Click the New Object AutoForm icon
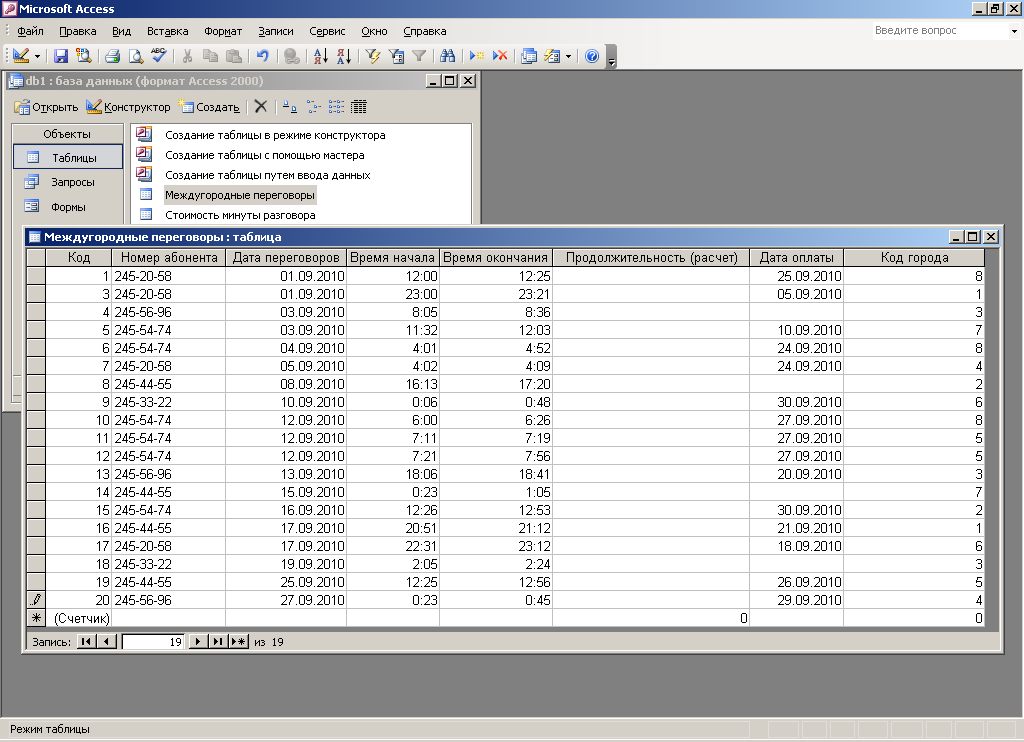 tap(552, 56)
